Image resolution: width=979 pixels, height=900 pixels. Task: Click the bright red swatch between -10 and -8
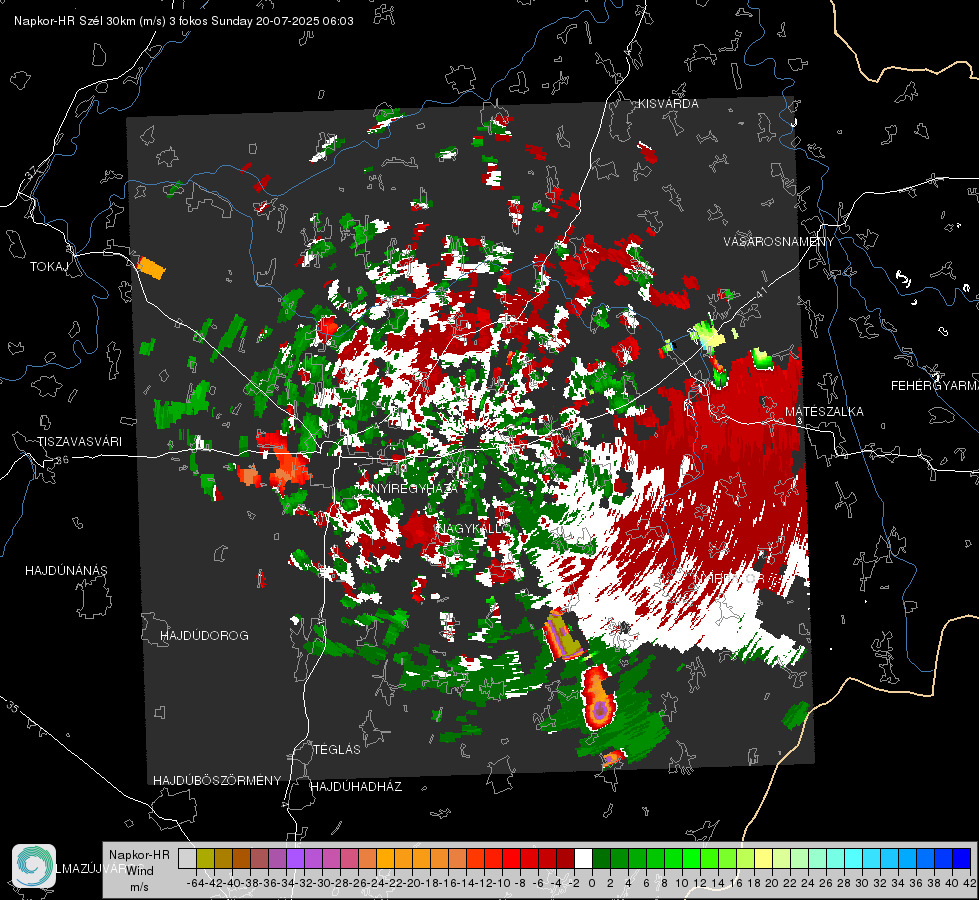(x=511, y=858)
